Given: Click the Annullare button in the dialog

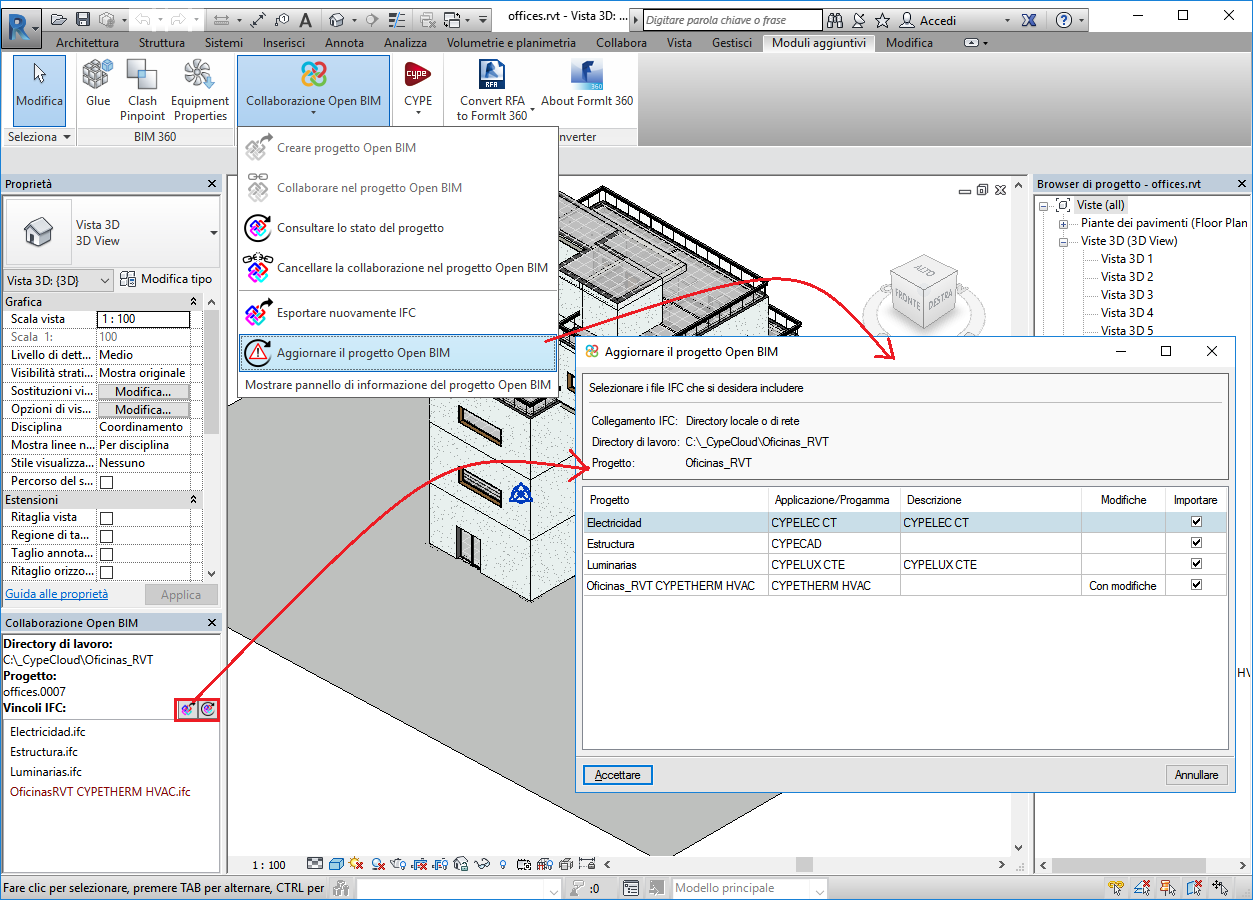Looking at the screenshot, I should [x=1196, y=775].
